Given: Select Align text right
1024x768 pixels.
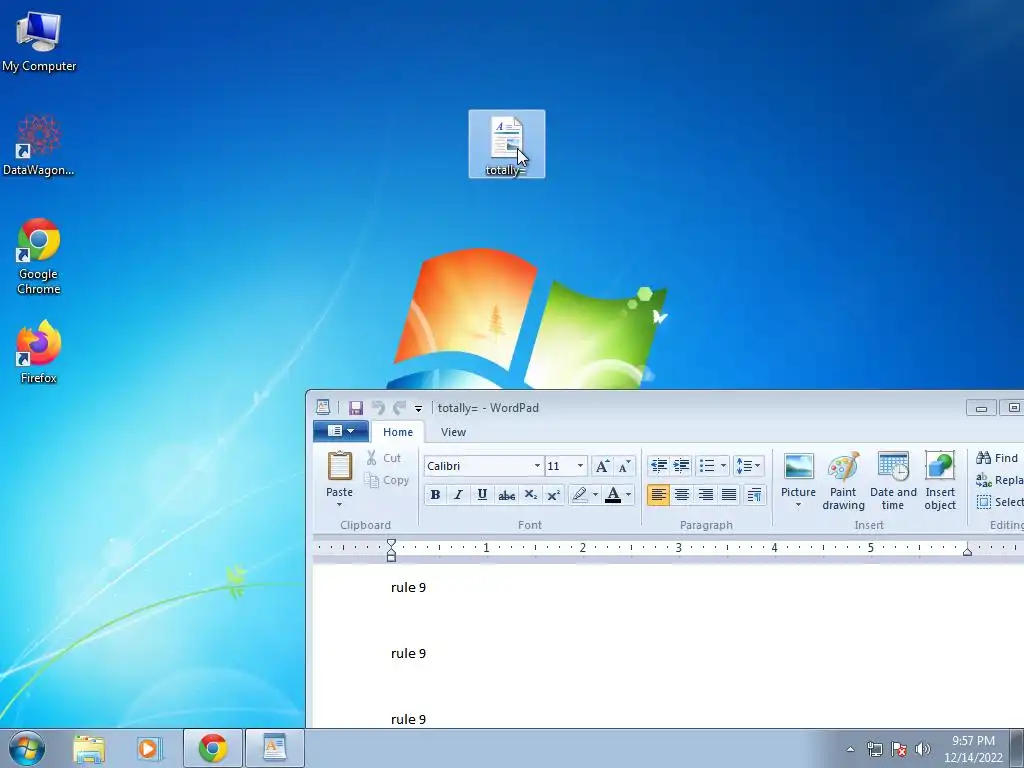Looking at the screenshot, I should (x=705, y=494).
